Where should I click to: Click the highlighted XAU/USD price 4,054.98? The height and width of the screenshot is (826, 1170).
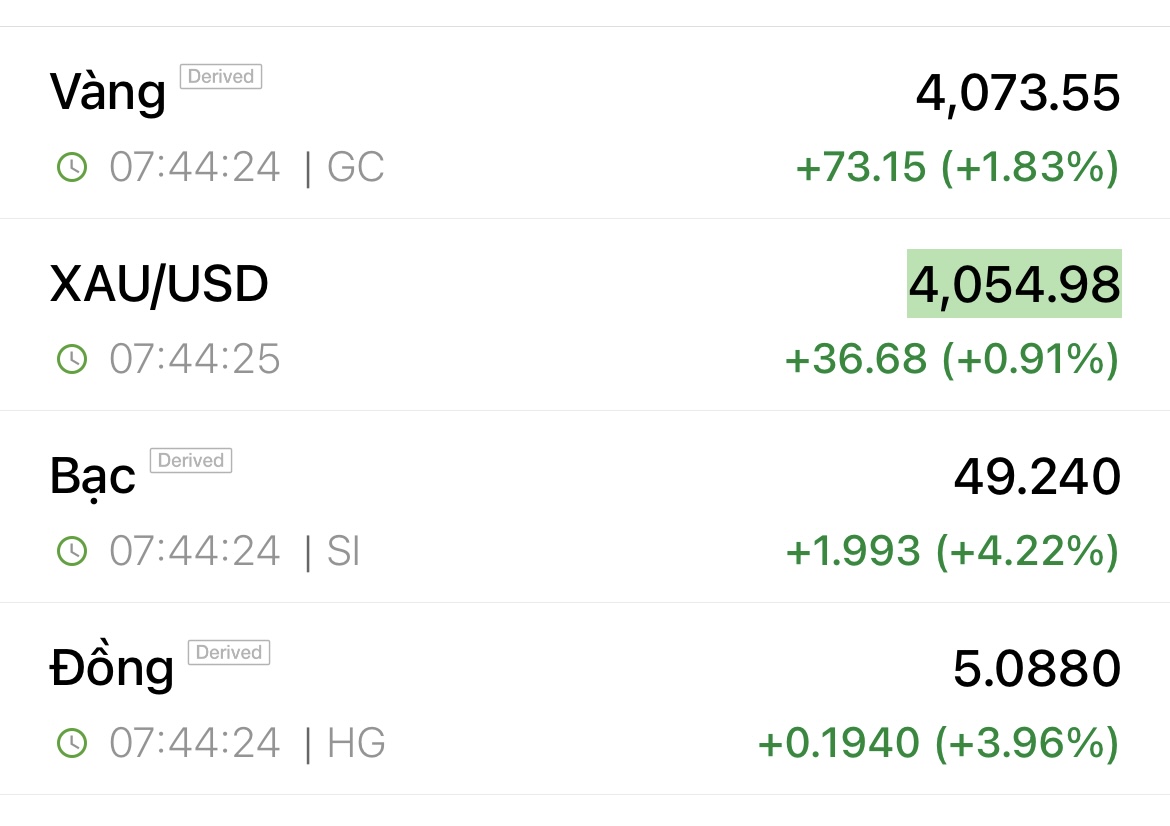pos(1014,285)
